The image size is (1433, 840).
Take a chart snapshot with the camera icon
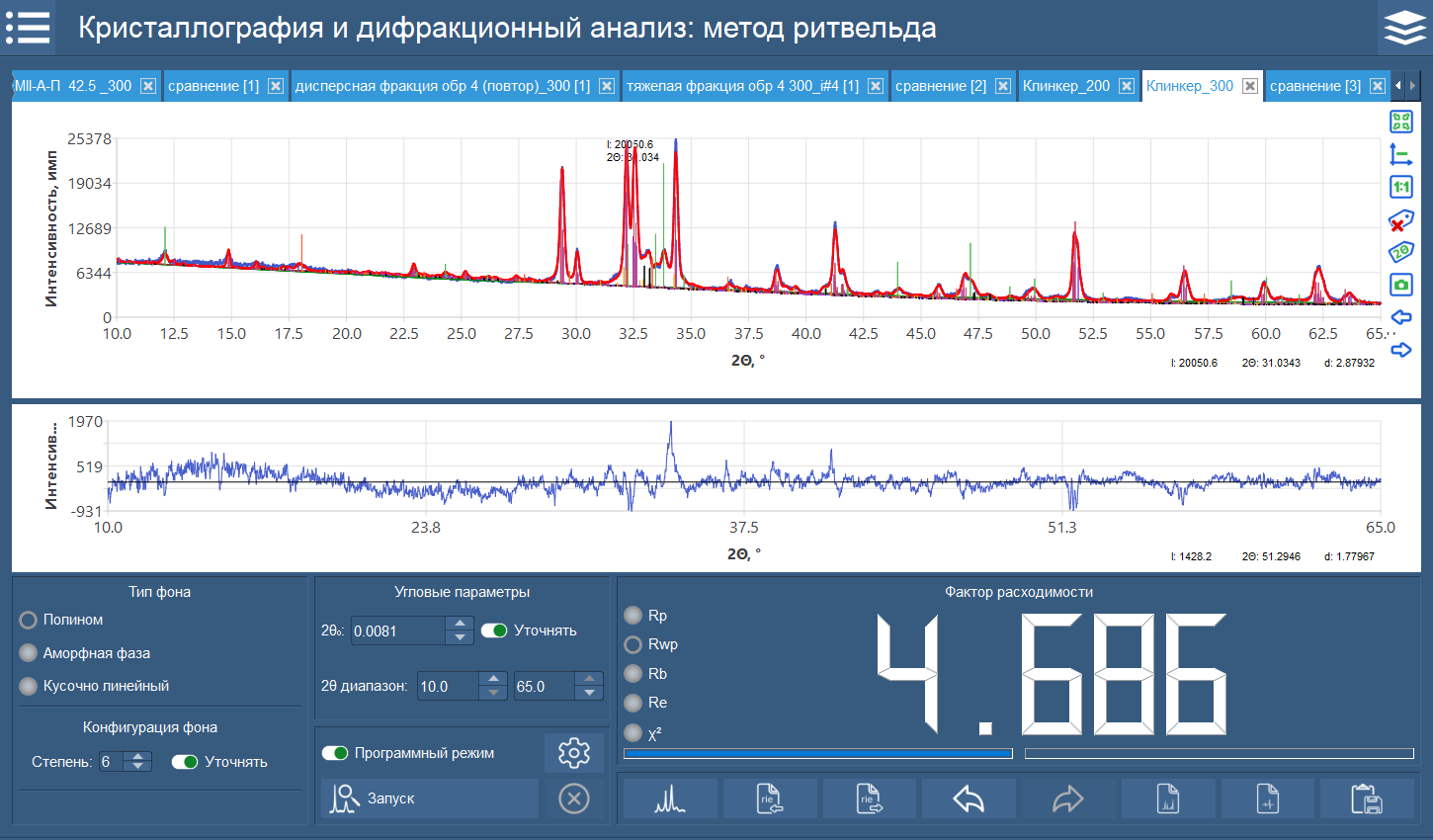(1401, 285)
